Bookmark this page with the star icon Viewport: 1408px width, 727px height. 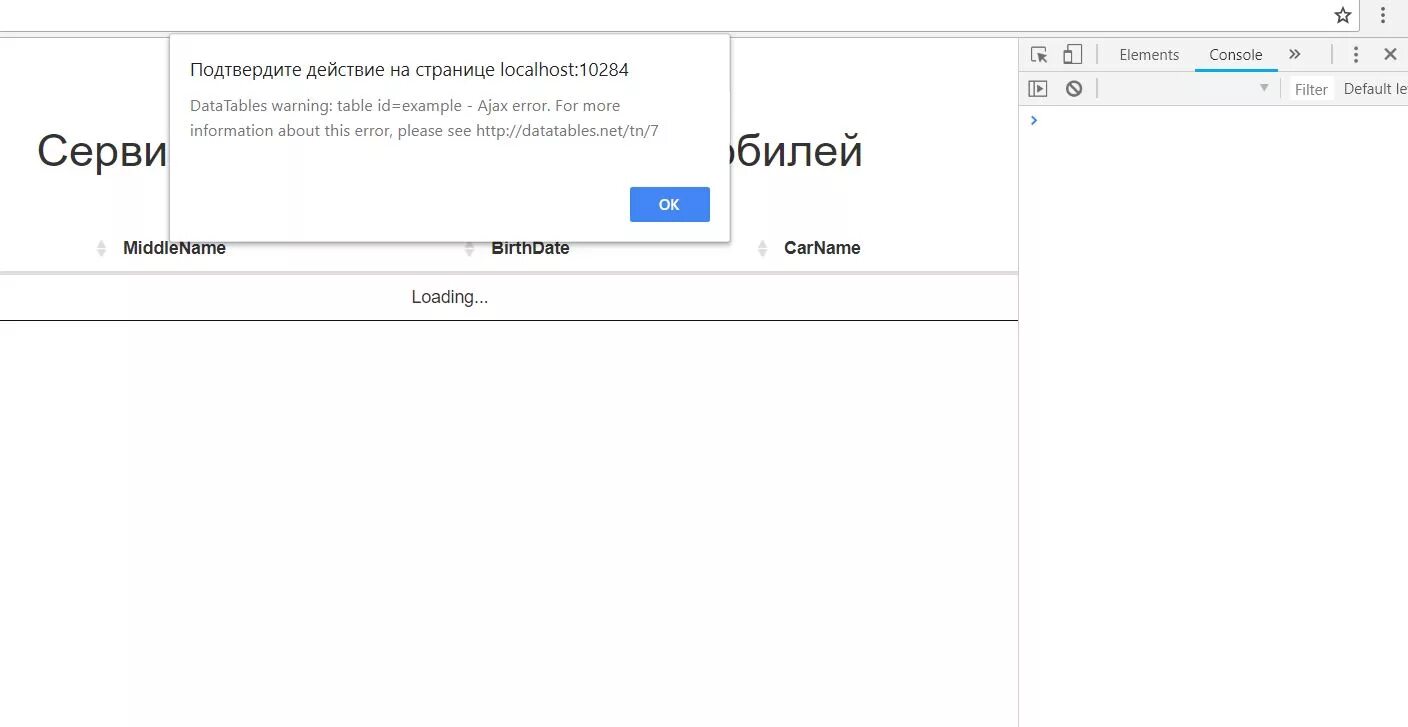(x=1342, y=15)
